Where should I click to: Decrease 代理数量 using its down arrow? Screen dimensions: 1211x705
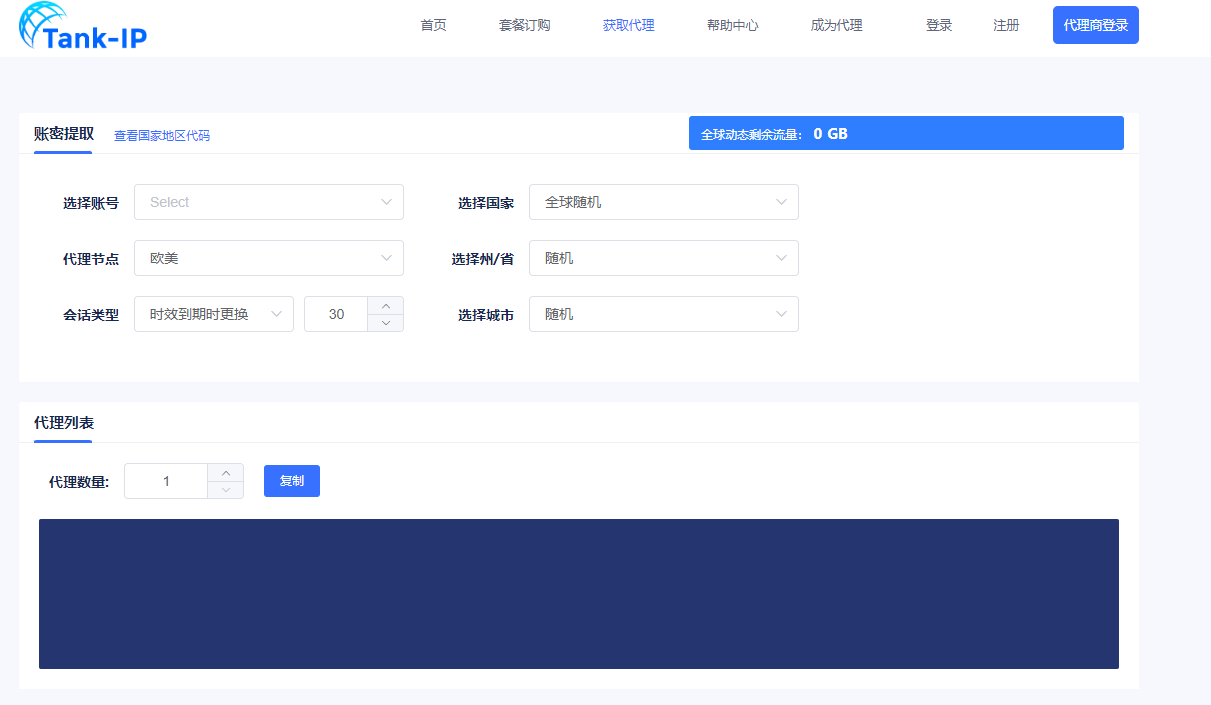225,489
